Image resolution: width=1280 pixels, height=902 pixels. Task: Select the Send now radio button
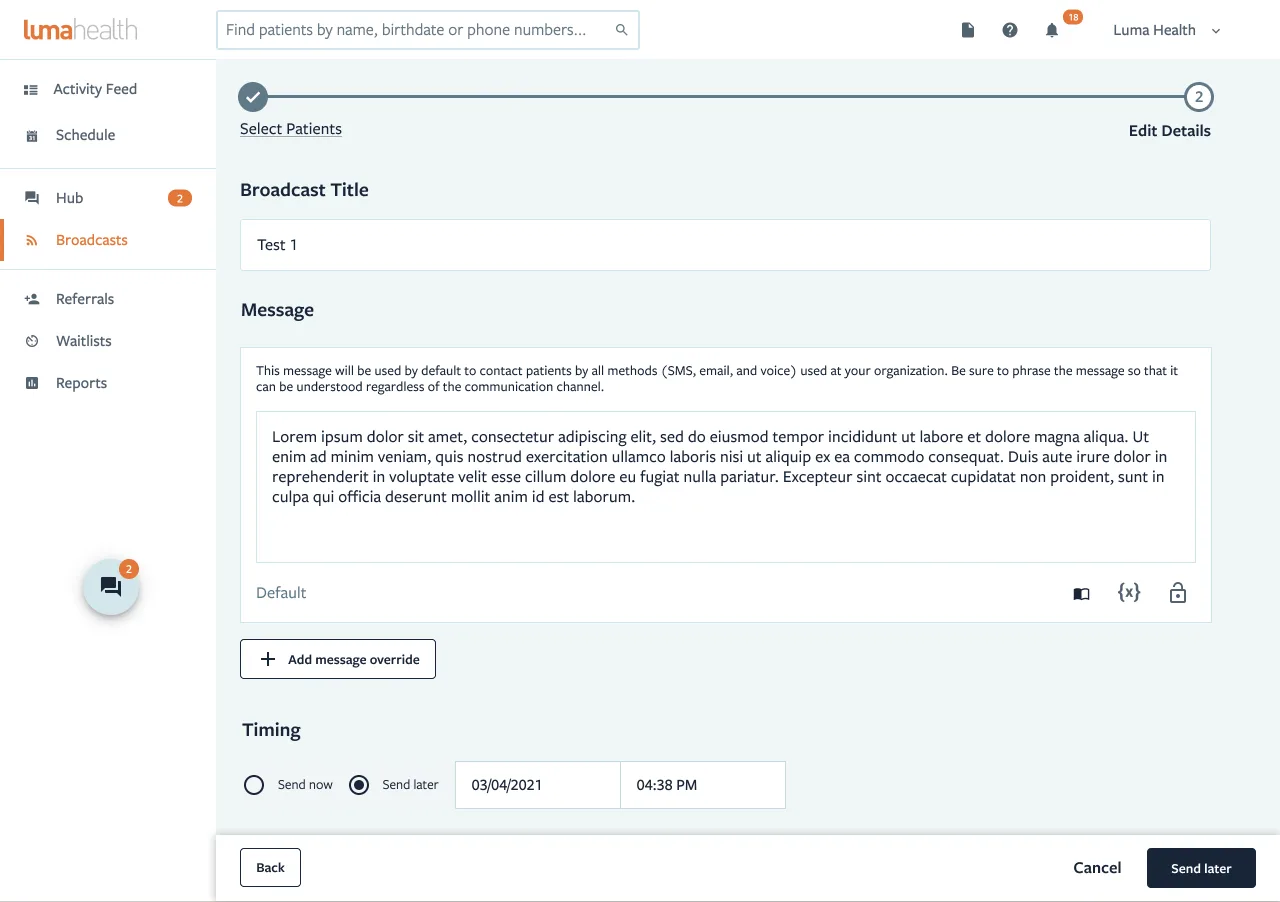(254, 785)
